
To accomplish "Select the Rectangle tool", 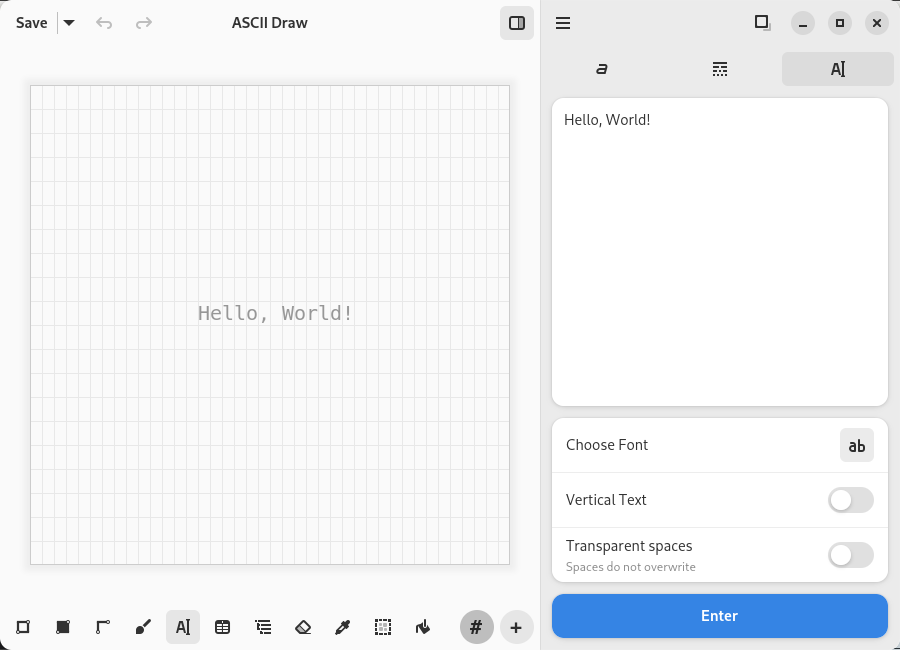I will point(23,627).
